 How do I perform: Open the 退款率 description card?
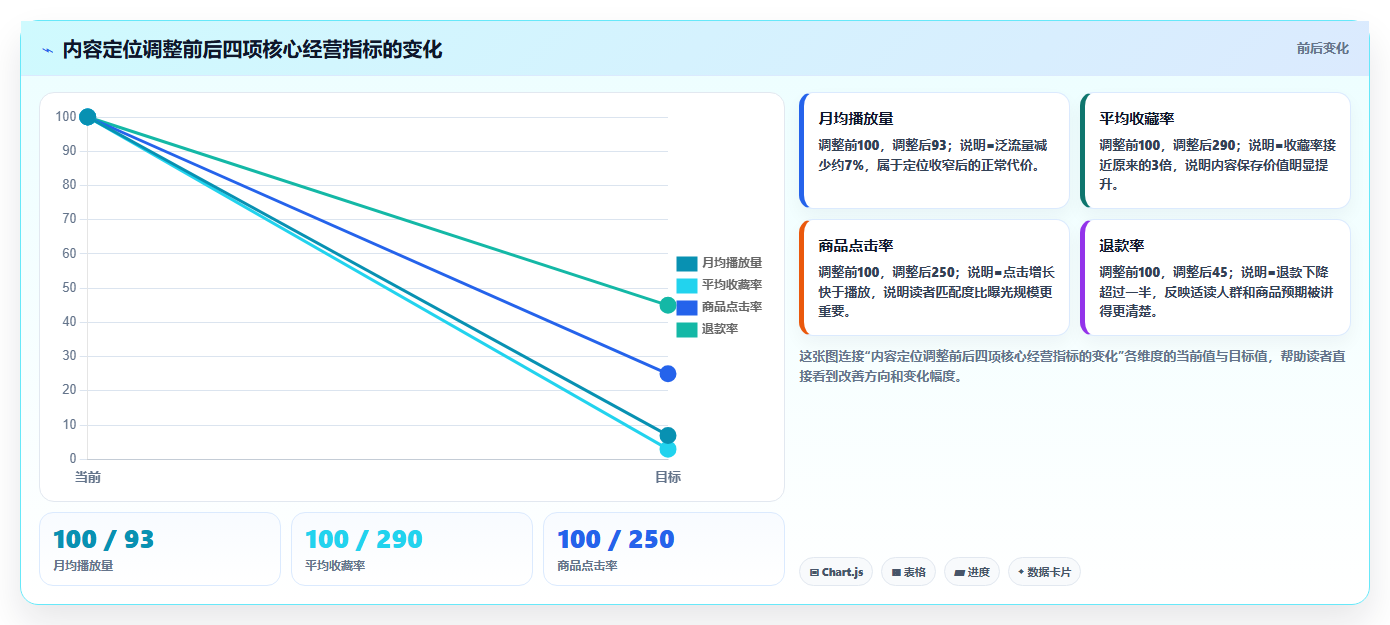(x=1215, y=278)
